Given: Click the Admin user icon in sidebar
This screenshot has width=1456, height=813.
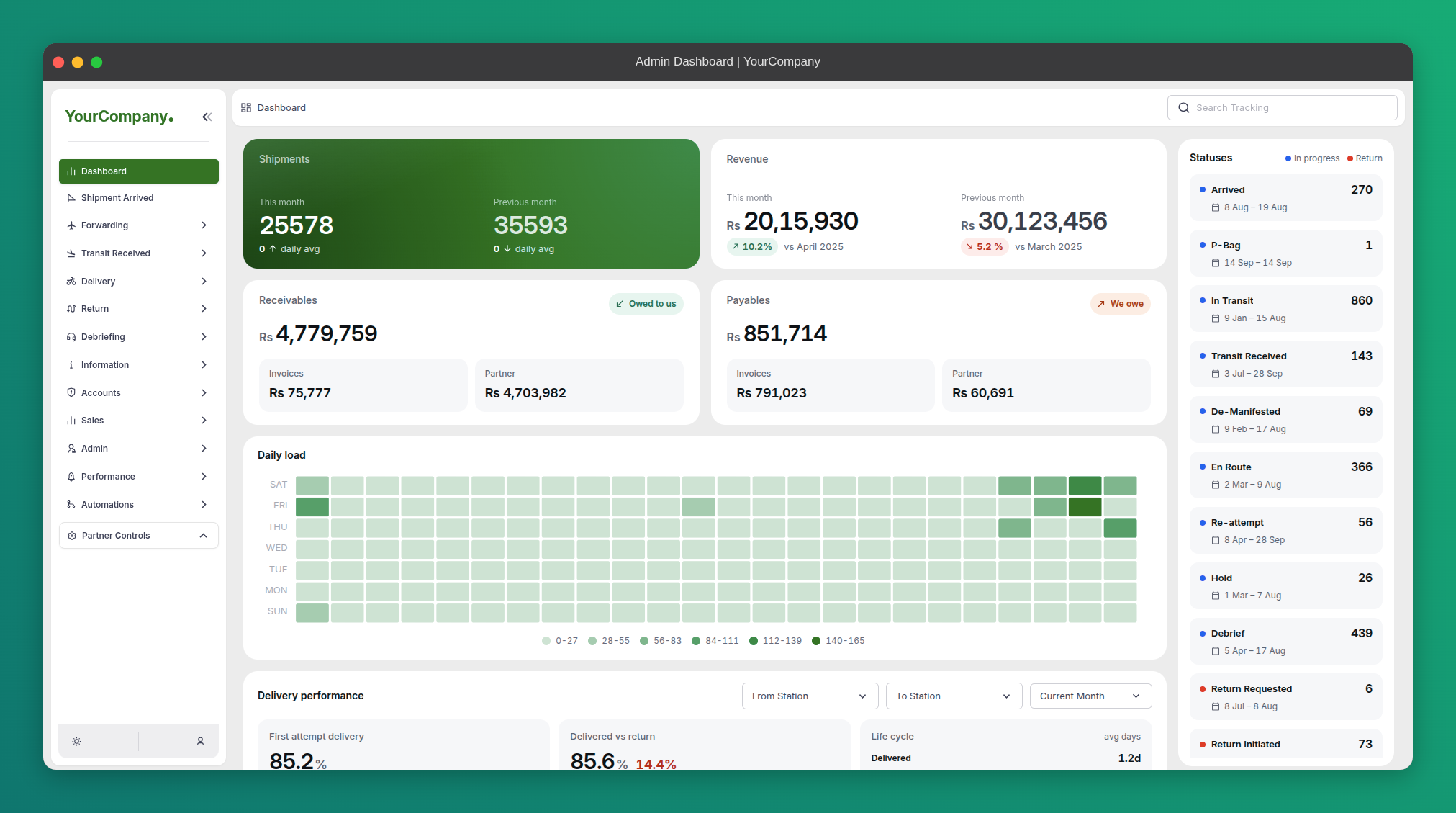Looking at the screenshot, I should (x=71, y=449).
